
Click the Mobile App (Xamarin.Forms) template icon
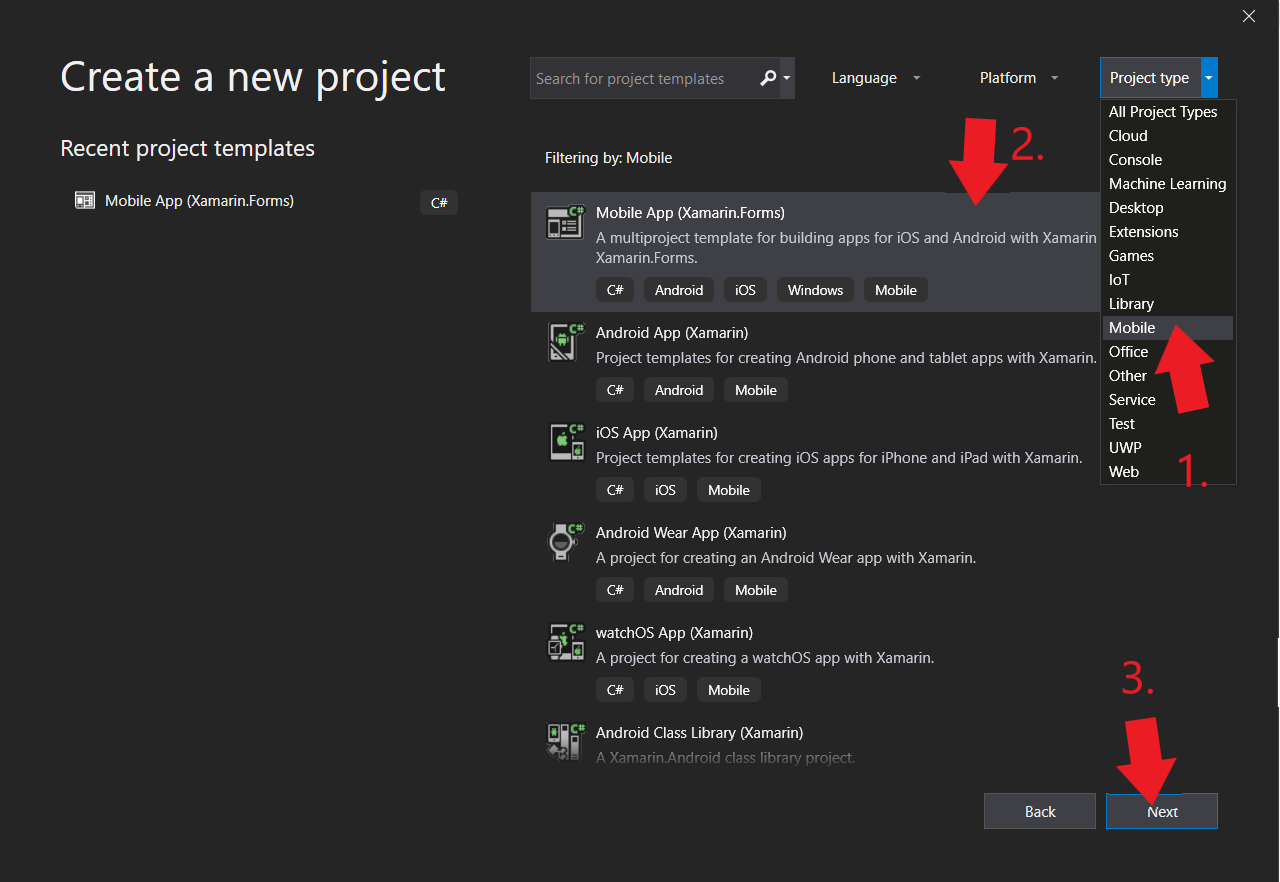pos(565,222)
